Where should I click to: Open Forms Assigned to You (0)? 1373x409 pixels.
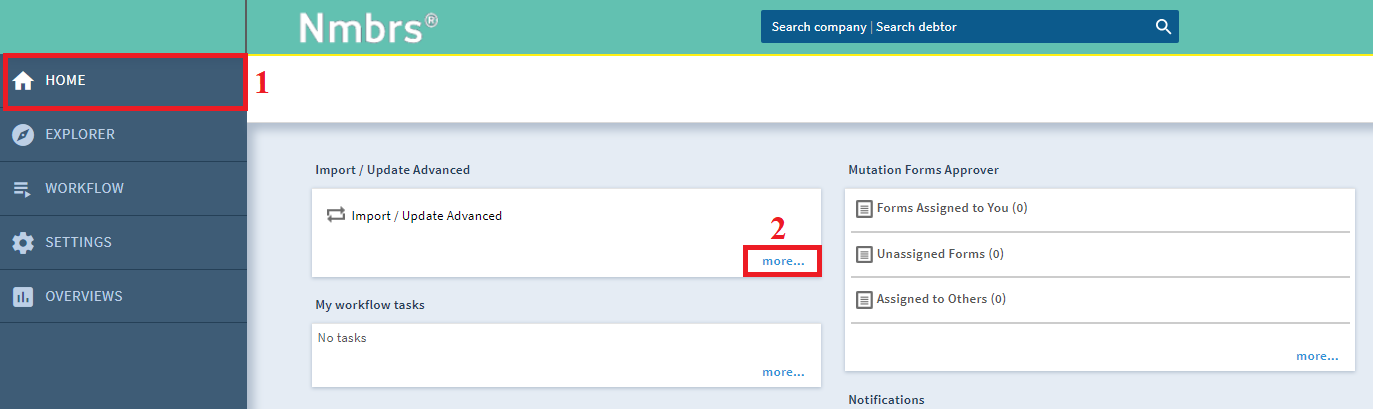click(952, 209)
